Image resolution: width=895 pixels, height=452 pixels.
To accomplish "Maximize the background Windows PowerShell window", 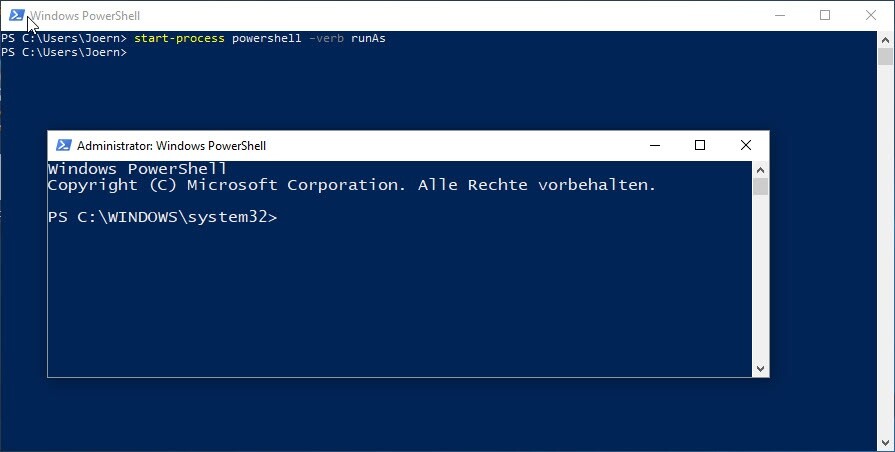I will (x=825, y=15).
